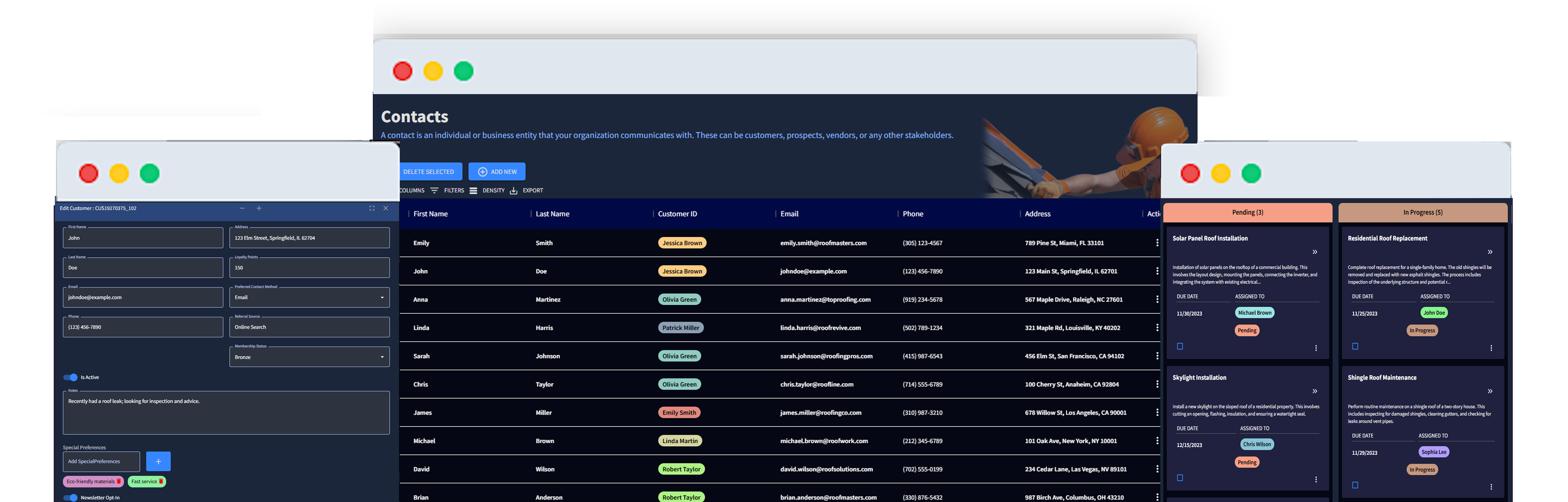Click the Olivia Green chip in Anna's row
1568x502 pixels.
pos(679,299)
